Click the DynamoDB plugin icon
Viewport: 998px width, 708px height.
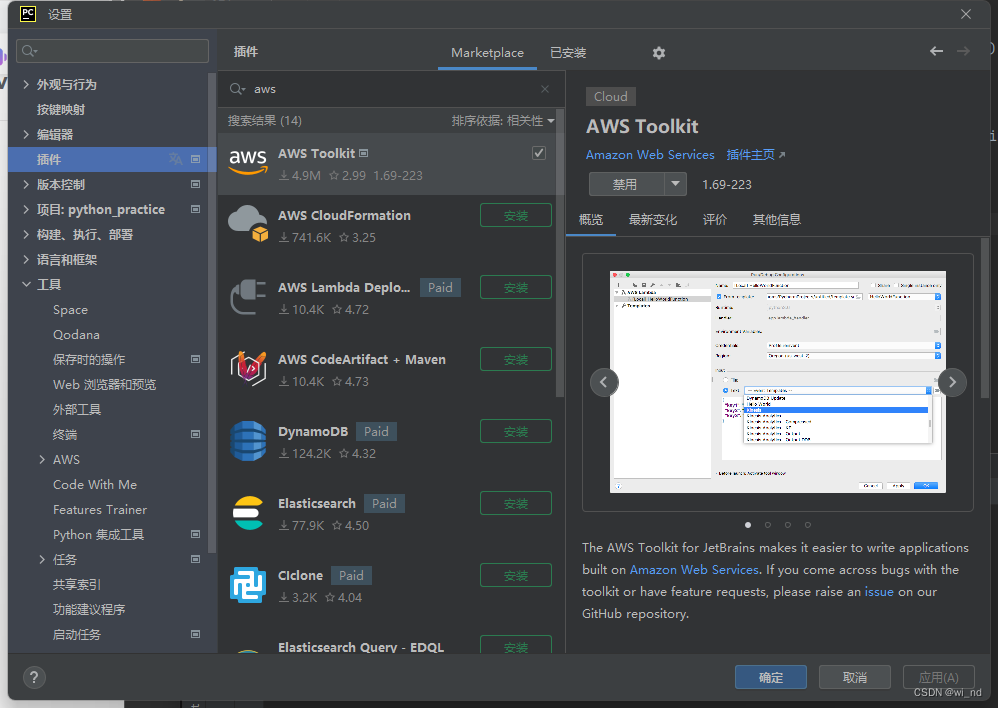pyautogui.click(x=248, y=441)
